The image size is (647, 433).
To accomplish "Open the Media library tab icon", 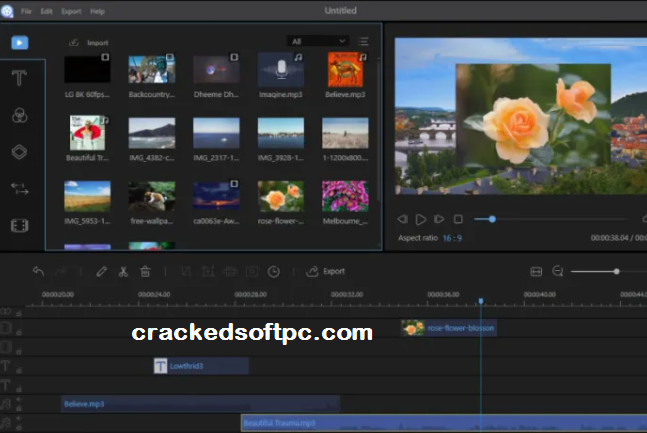I will point(20,43).
